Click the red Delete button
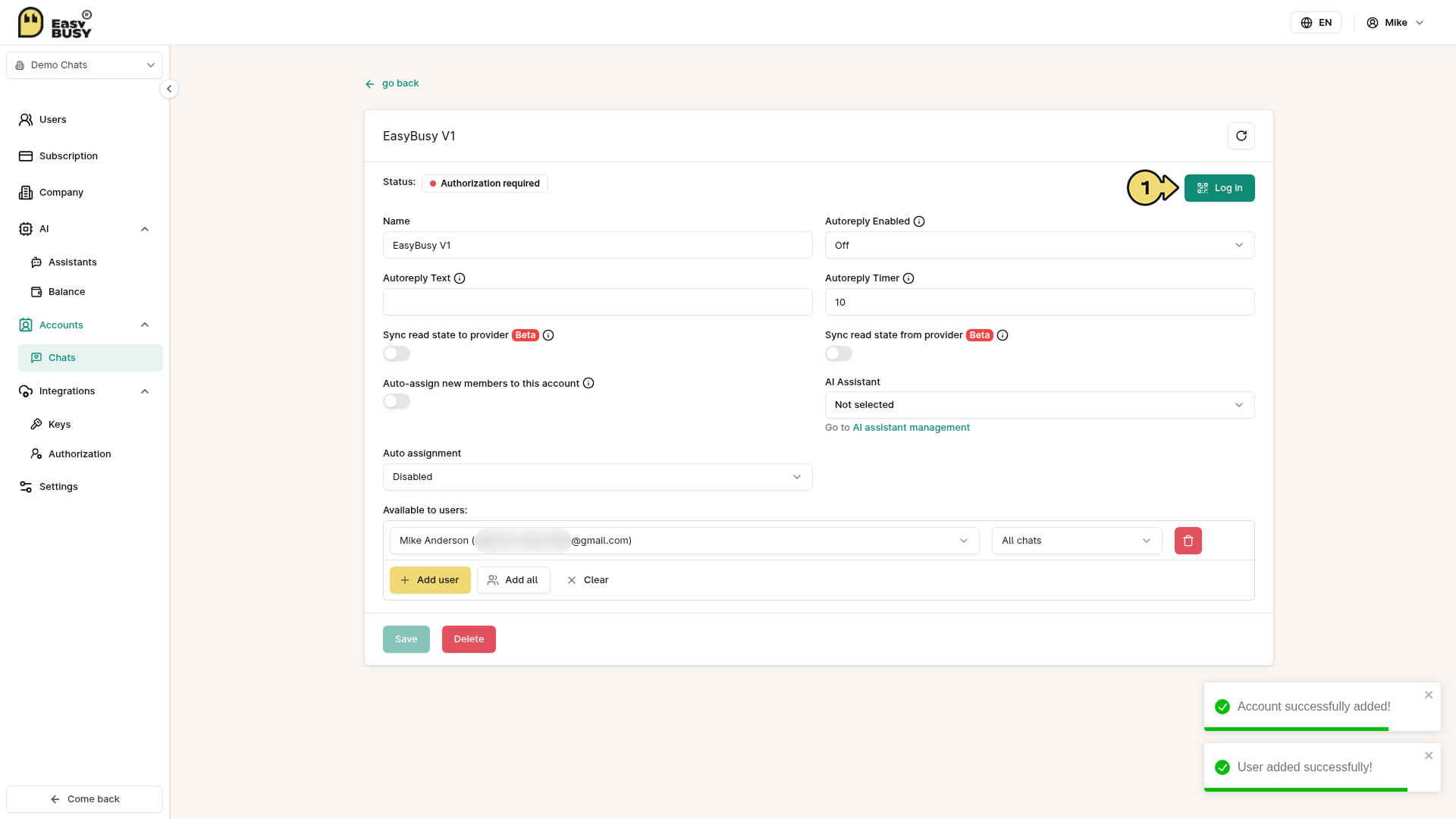Screen dimensions: 1456x819 click(469, 639)
